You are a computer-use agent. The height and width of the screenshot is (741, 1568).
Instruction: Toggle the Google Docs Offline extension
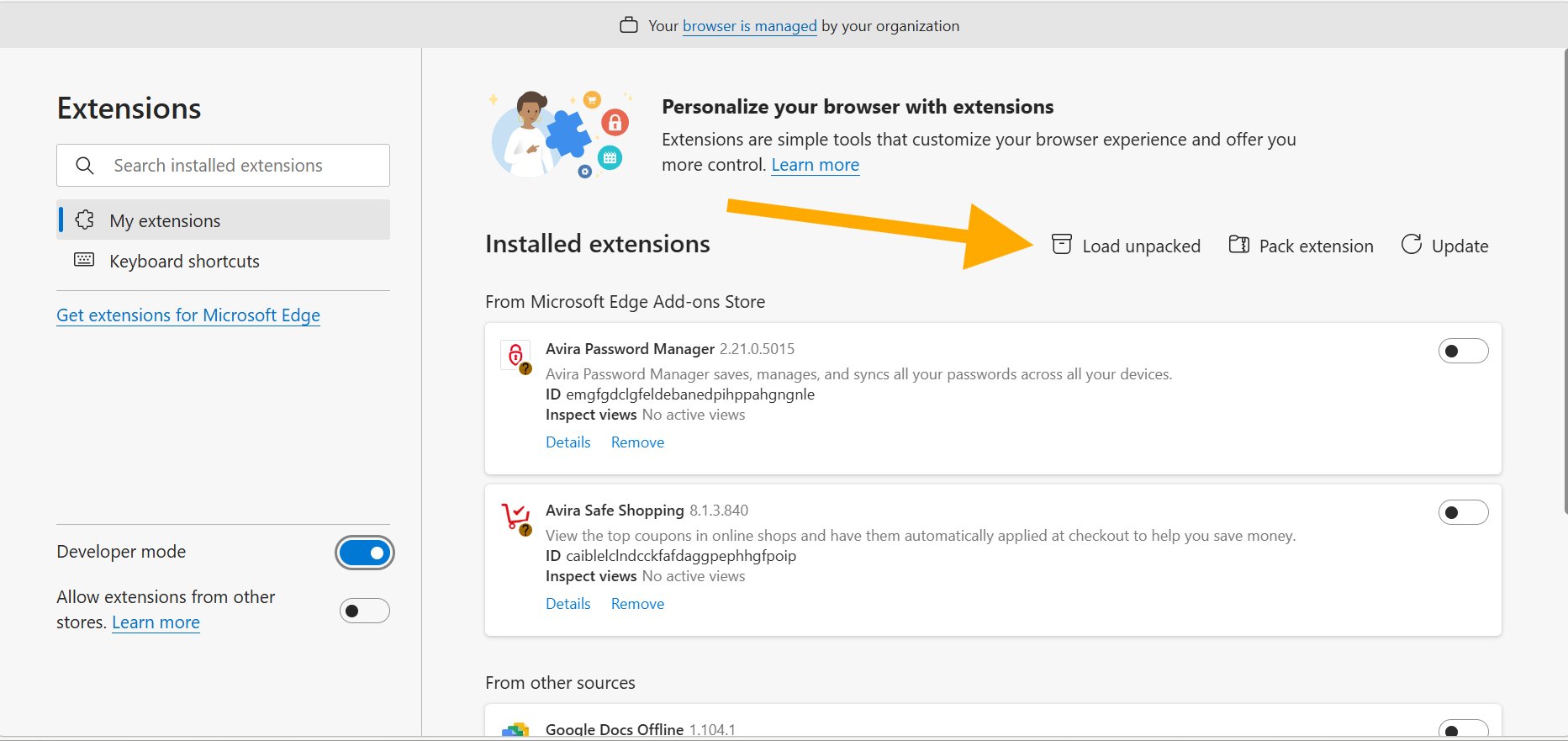pyautogui.click(x=1463, y=729)
